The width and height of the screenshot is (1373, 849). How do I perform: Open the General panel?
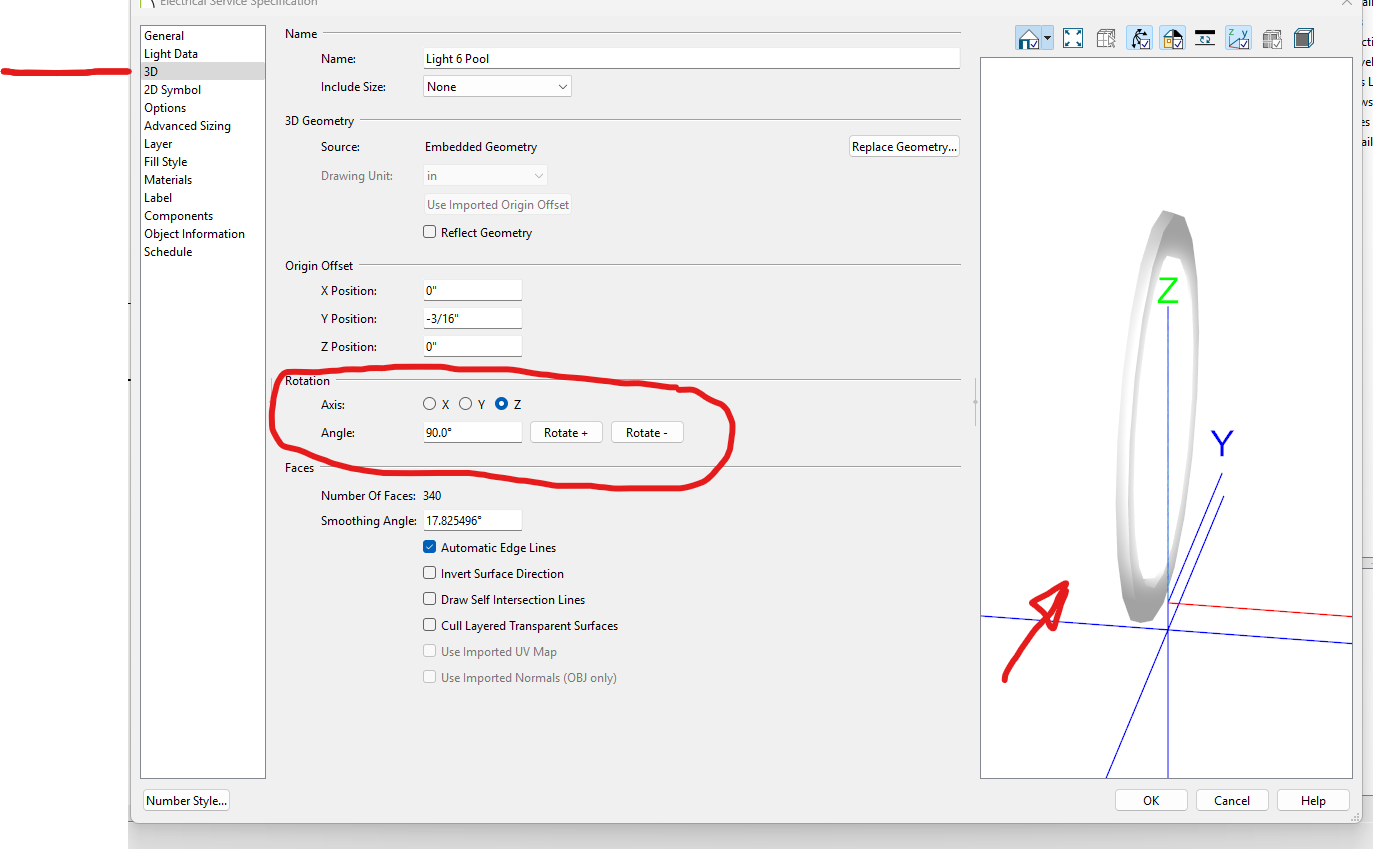coord(203,36)
